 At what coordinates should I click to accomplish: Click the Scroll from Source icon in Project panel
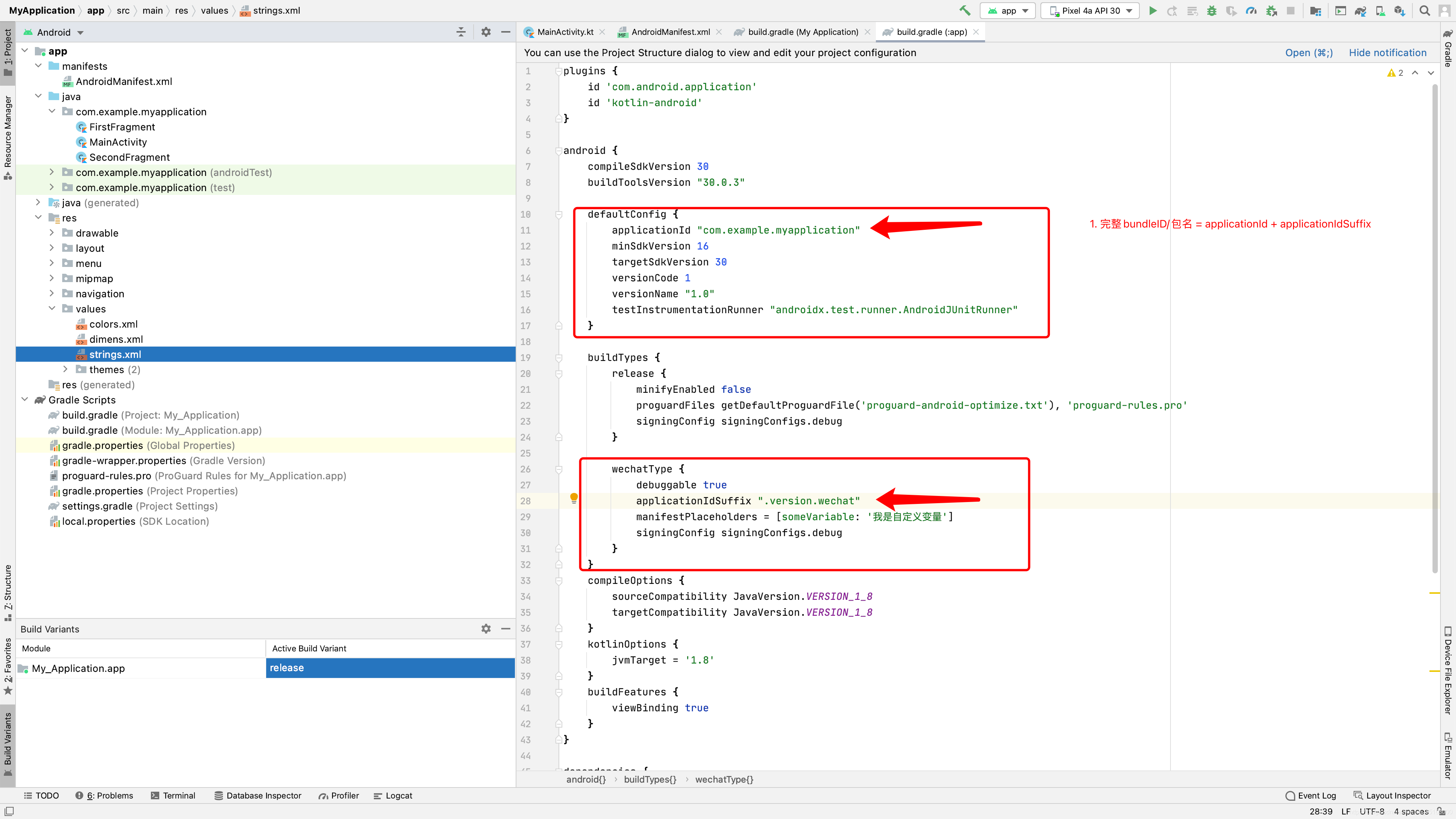click(461, 32)
